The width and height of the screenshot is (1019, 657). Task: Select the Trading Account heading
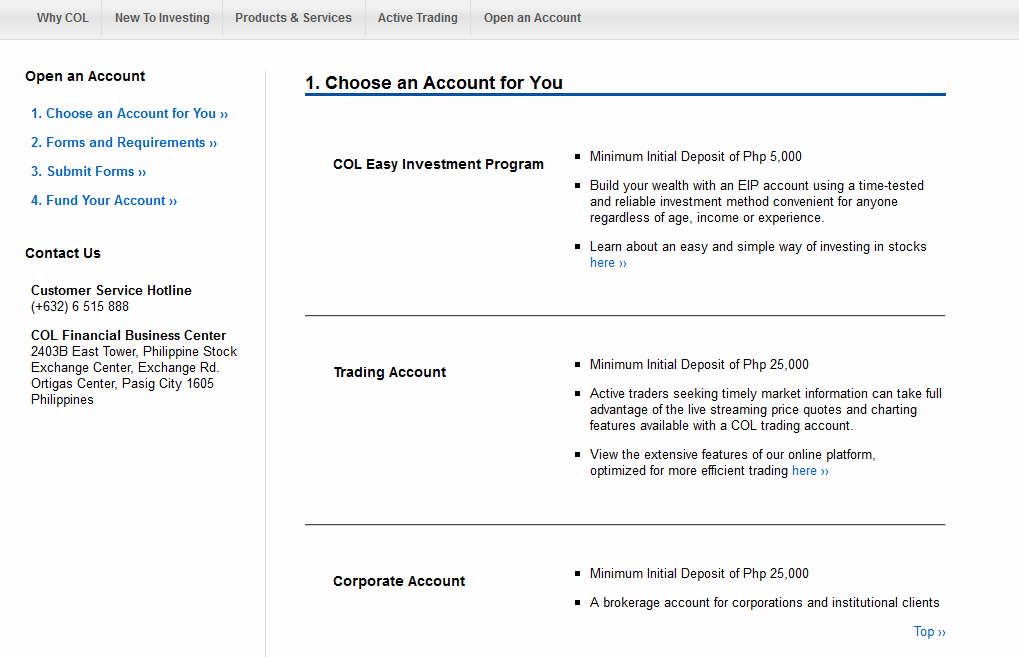point(389,372)
